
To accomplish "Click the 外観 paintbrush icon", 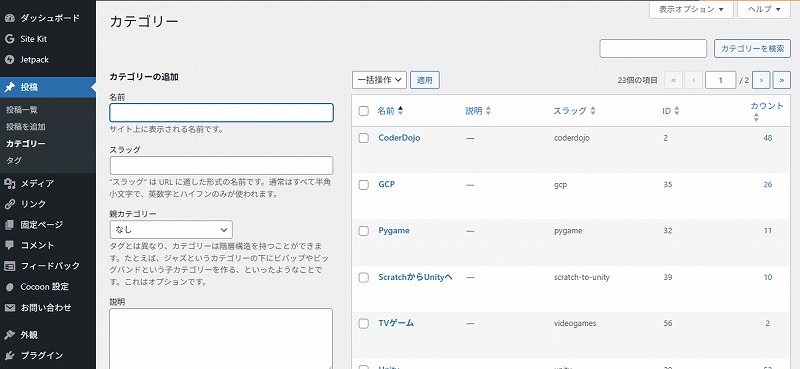I will [9, 335].
